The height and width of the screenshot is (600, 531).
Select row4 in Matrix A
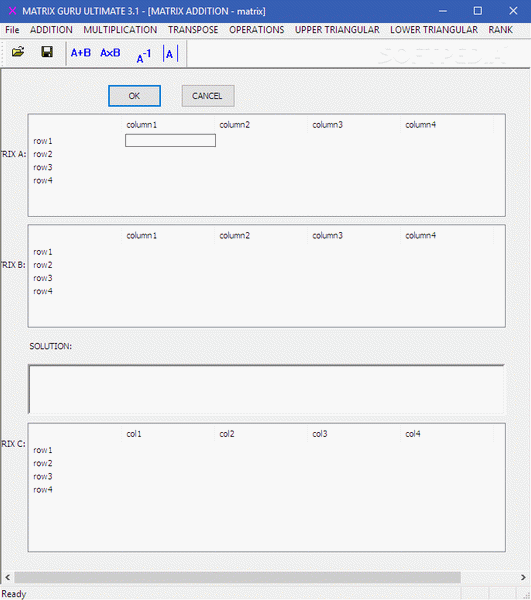[43, 180]
